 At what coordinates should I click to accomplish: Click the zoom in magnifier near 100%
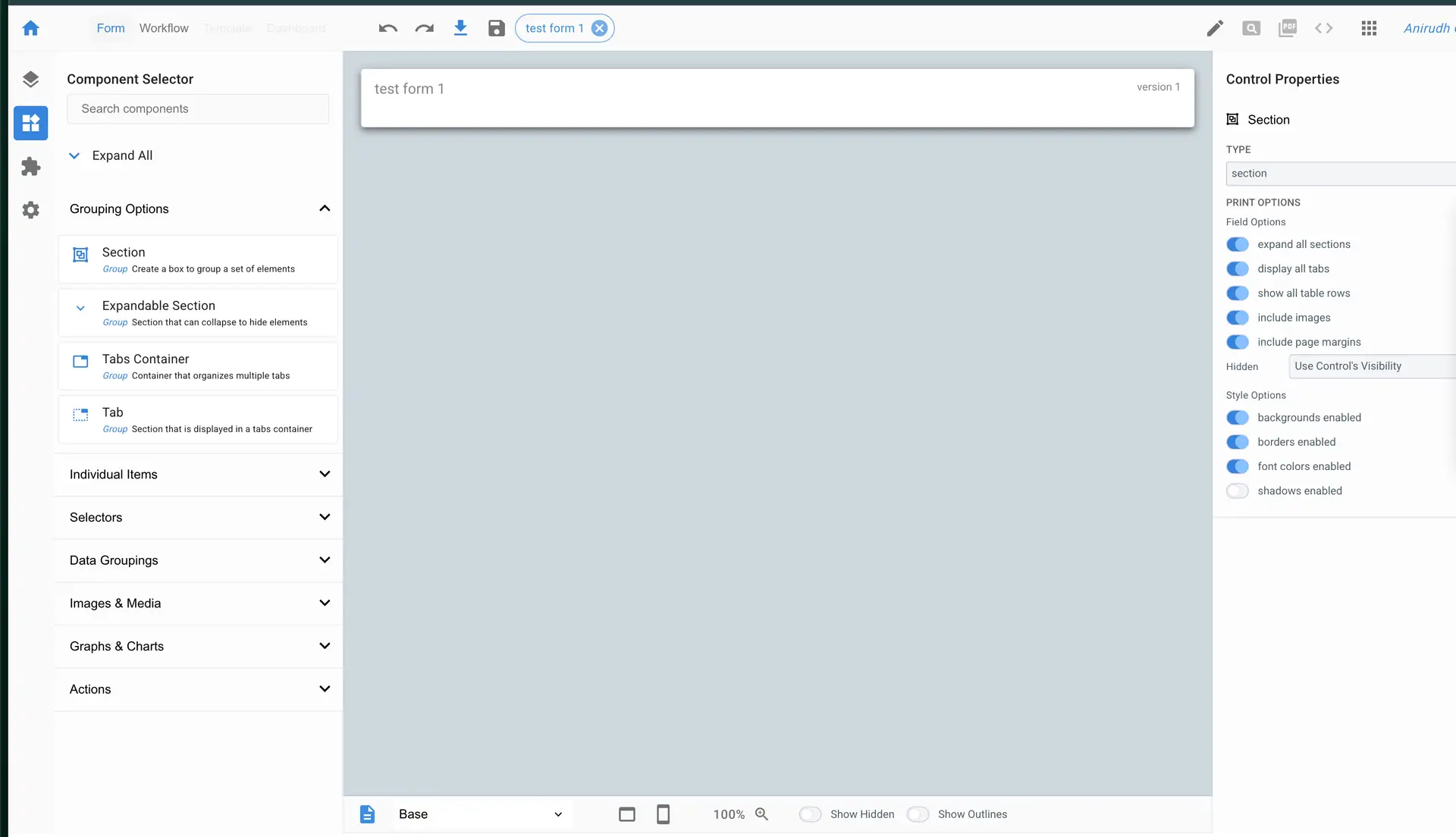tap(762, 813)
